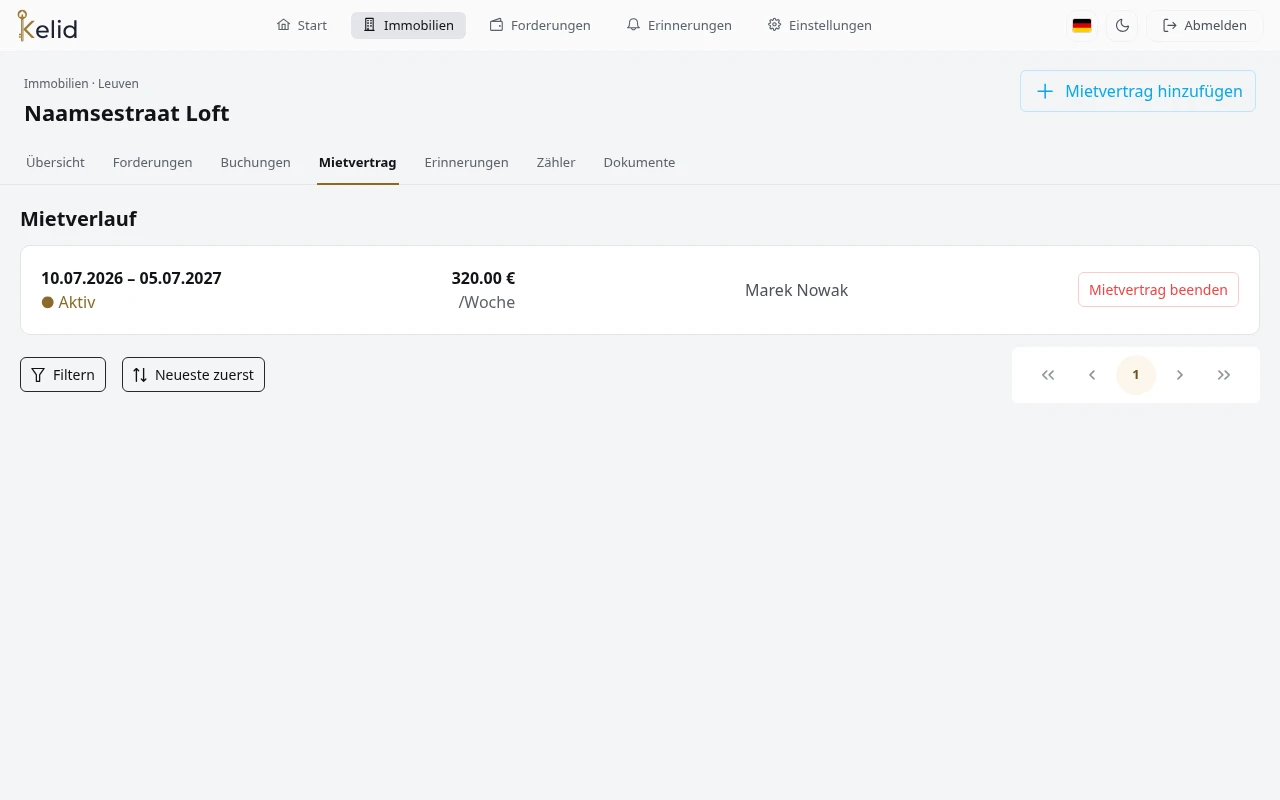Click the Mietverlauf heading
The width and height of the screenshot is (1280, 800).
(x=78, y=218)
